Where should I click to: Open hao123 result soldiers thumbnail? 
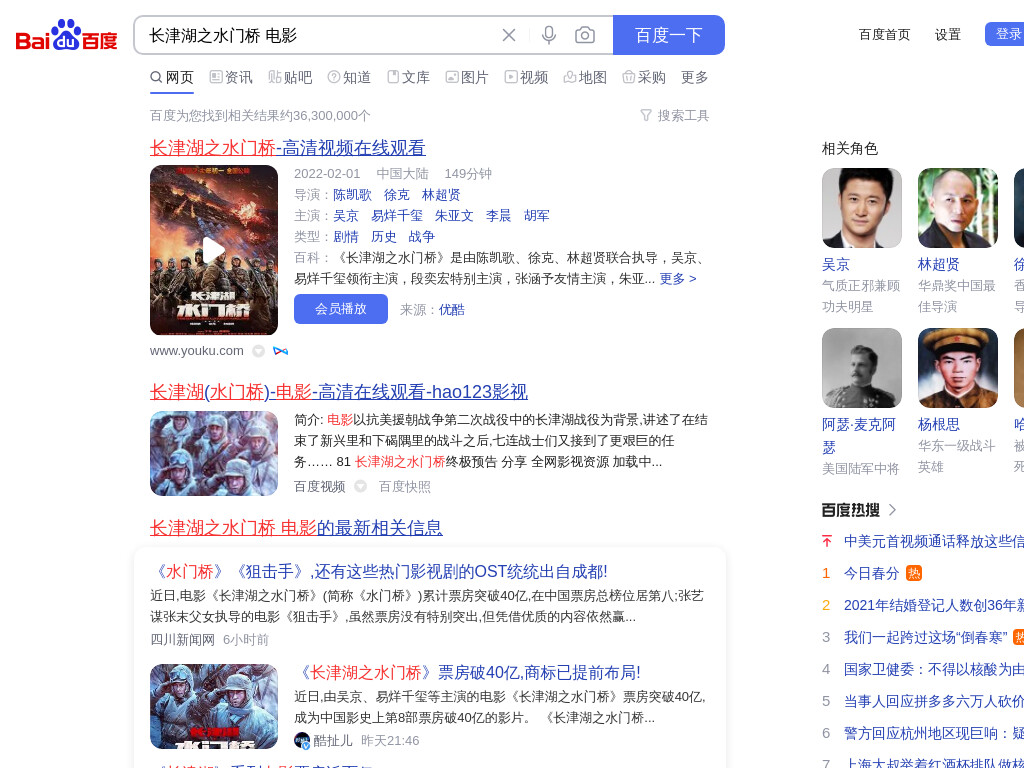(x=214, y=453)
